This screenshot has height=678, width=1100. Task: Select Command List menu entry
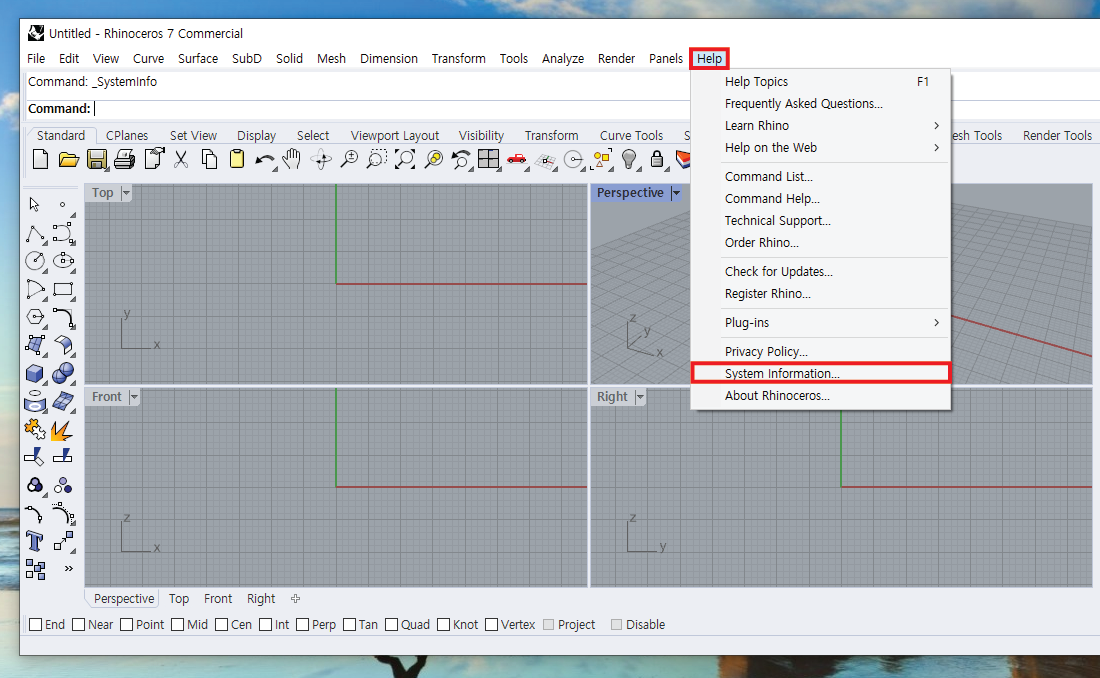pyautogui.click(x=821, y=177)
